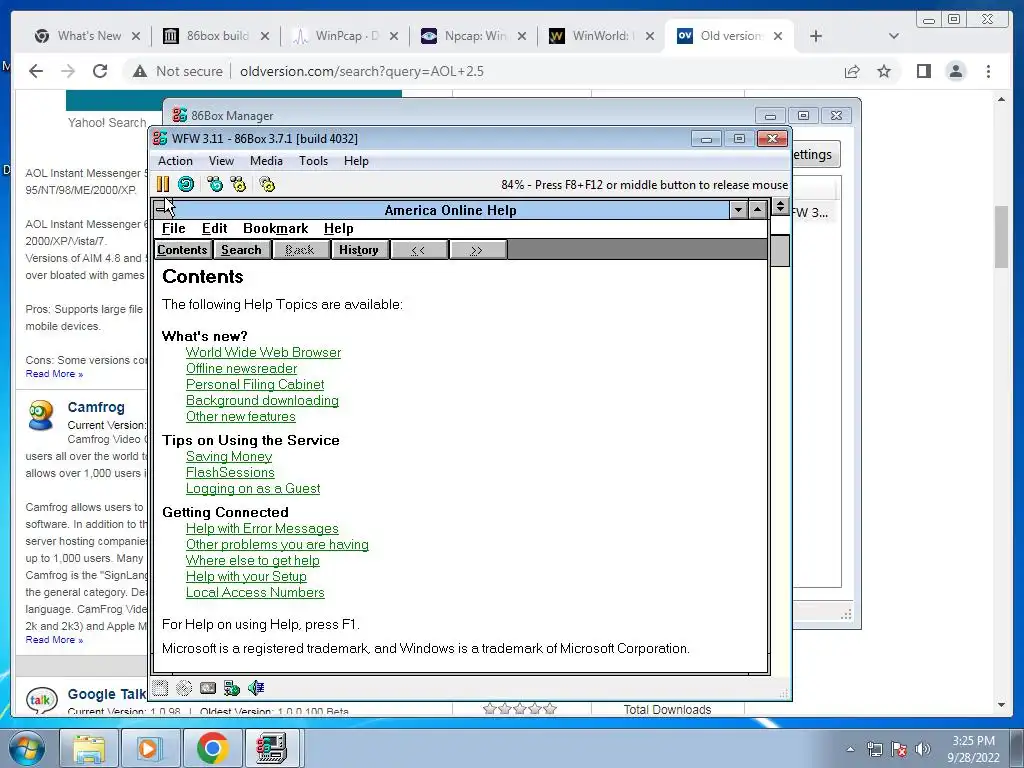Open the Tools menu in 86Box
The height and width of the screenshot is (768, 1024).
313,161
